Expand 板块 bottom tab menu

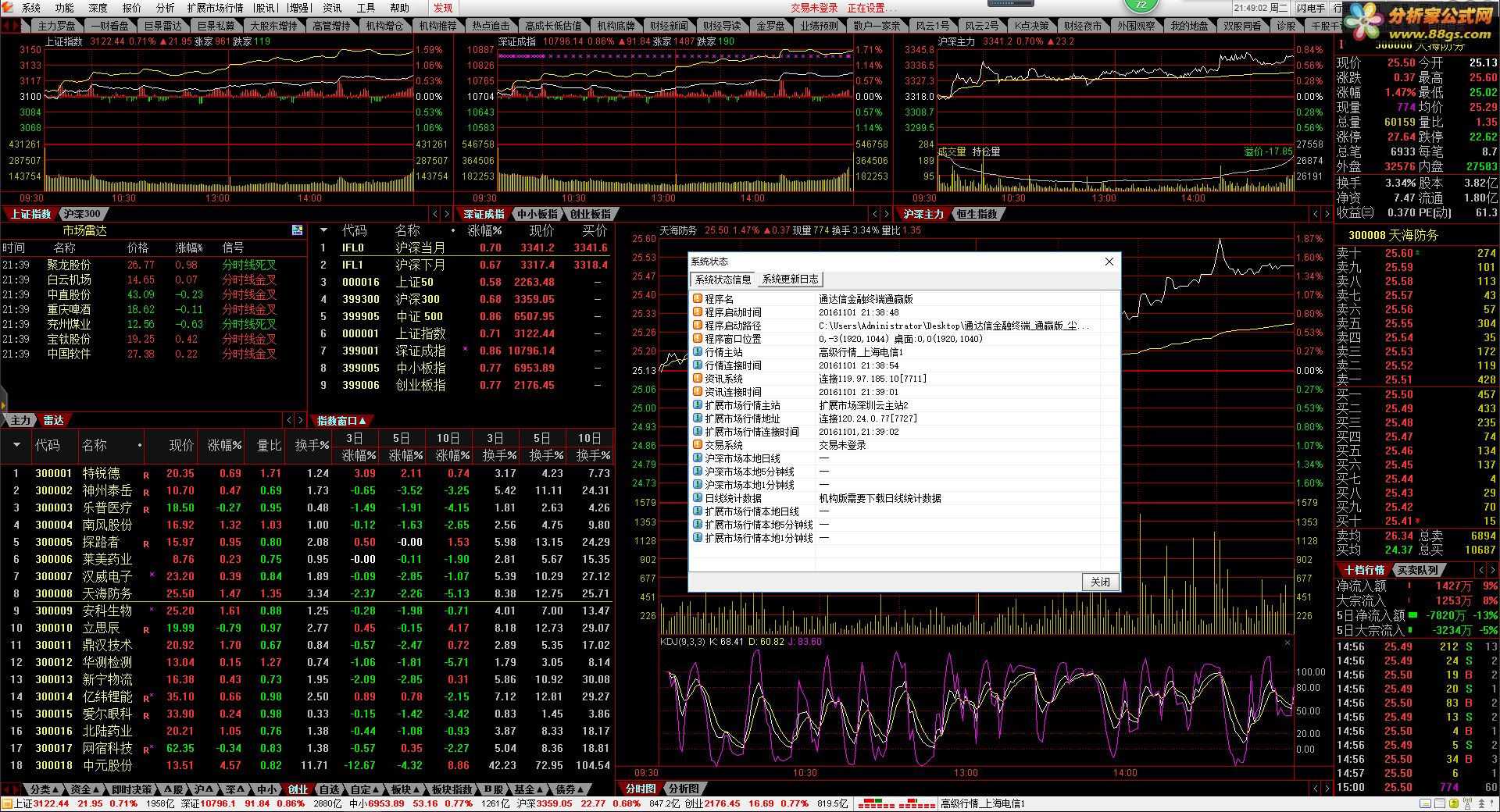click(x=405, y=789)
